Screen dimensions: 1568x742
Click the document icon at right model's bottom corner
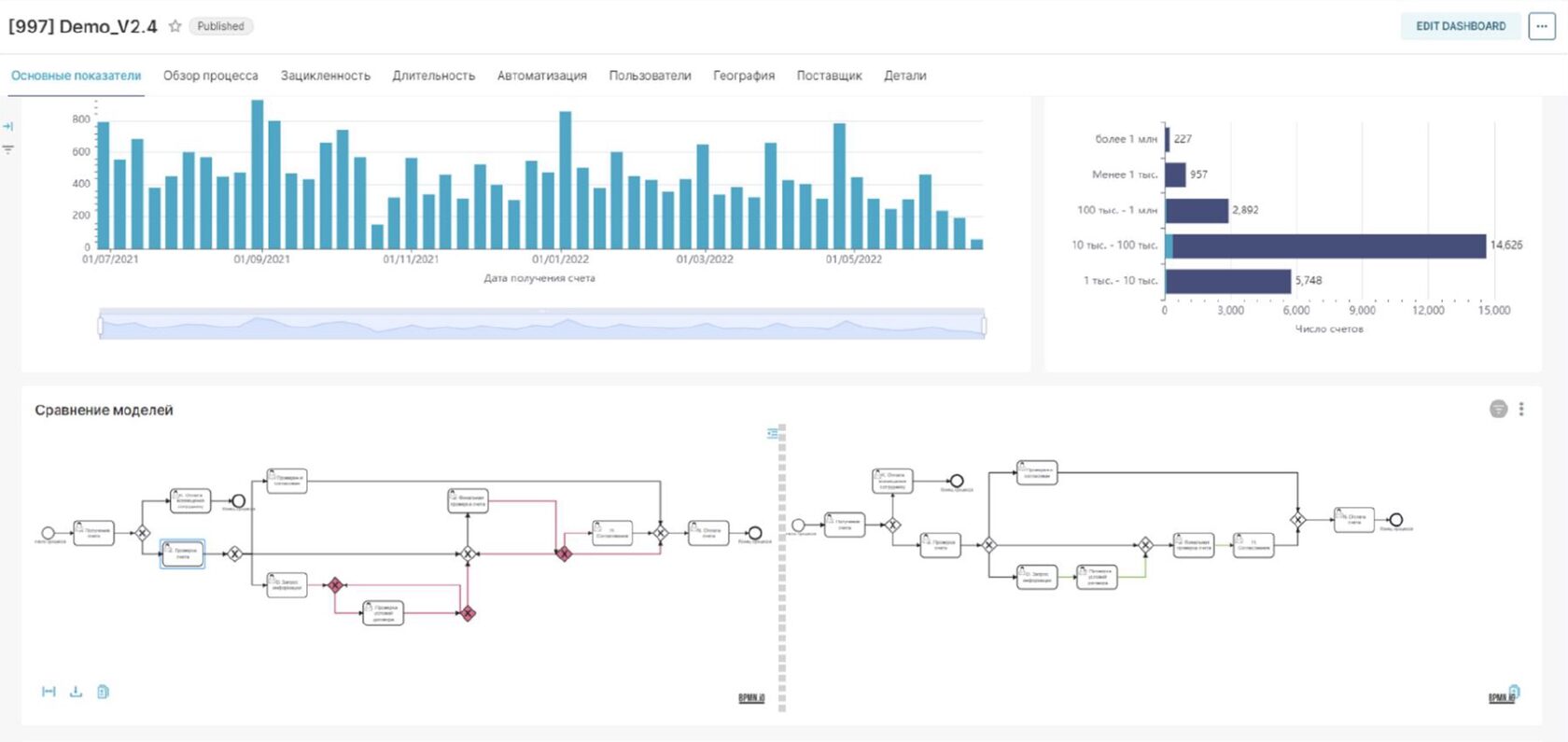1514,692
